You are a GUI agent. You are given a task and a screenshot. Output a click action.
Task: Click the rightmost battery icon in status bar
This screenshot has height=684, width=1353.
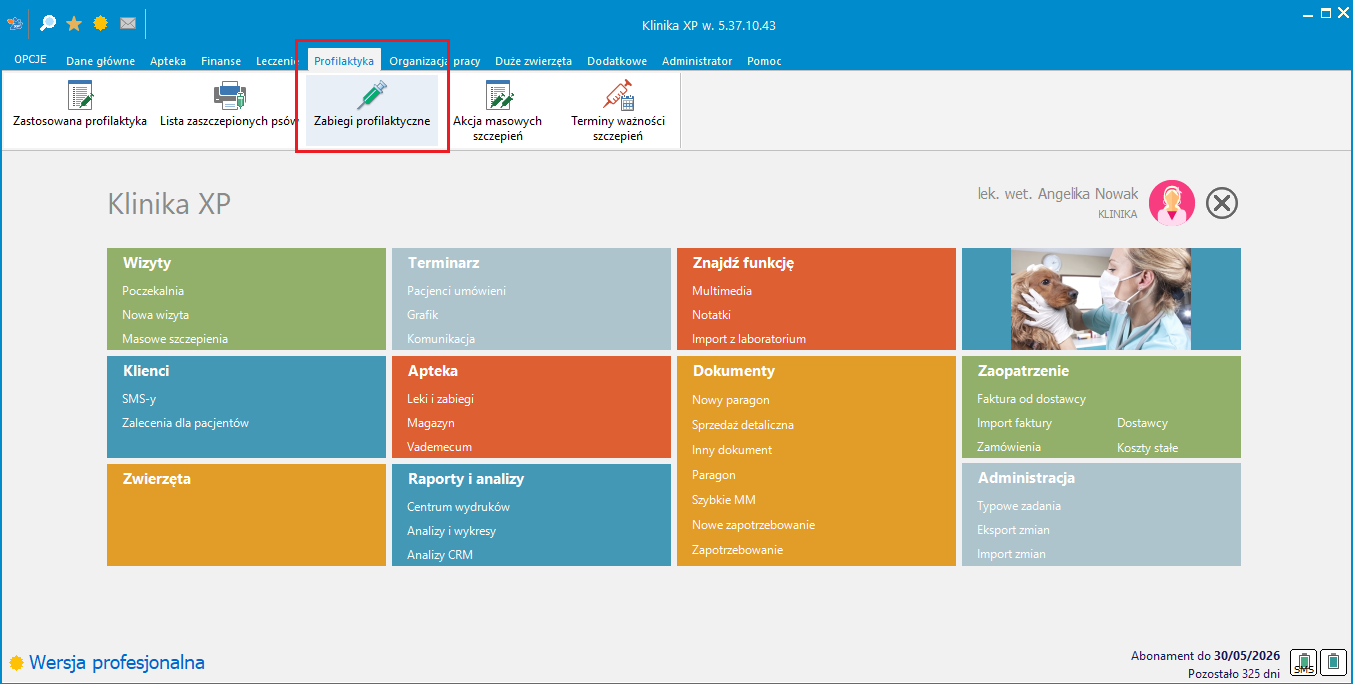1333,661
